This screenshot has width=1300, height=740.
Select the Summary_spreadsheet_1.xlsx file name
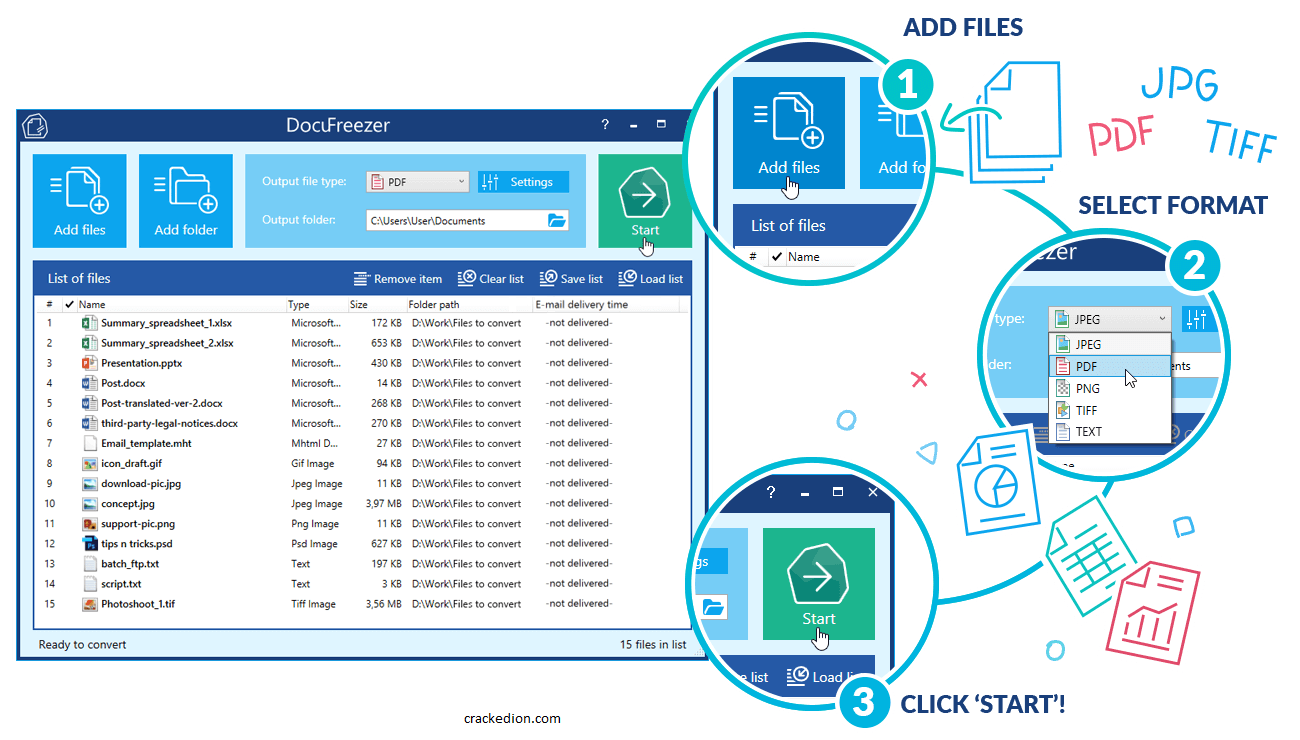(167, 323)
